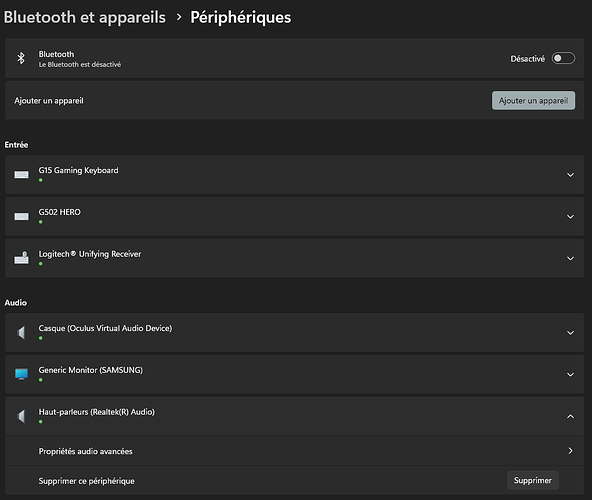This screenshot has width=592, height=500.
Task: Click the Supprimer button
Action: (532, 480)
